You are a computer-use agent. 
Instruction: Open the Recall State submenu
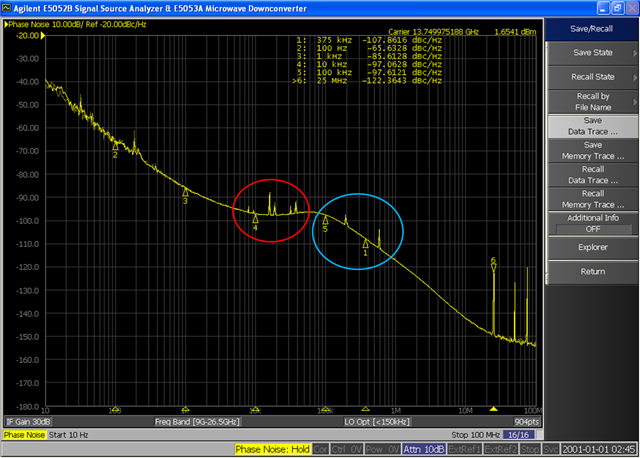coord(593,77)
